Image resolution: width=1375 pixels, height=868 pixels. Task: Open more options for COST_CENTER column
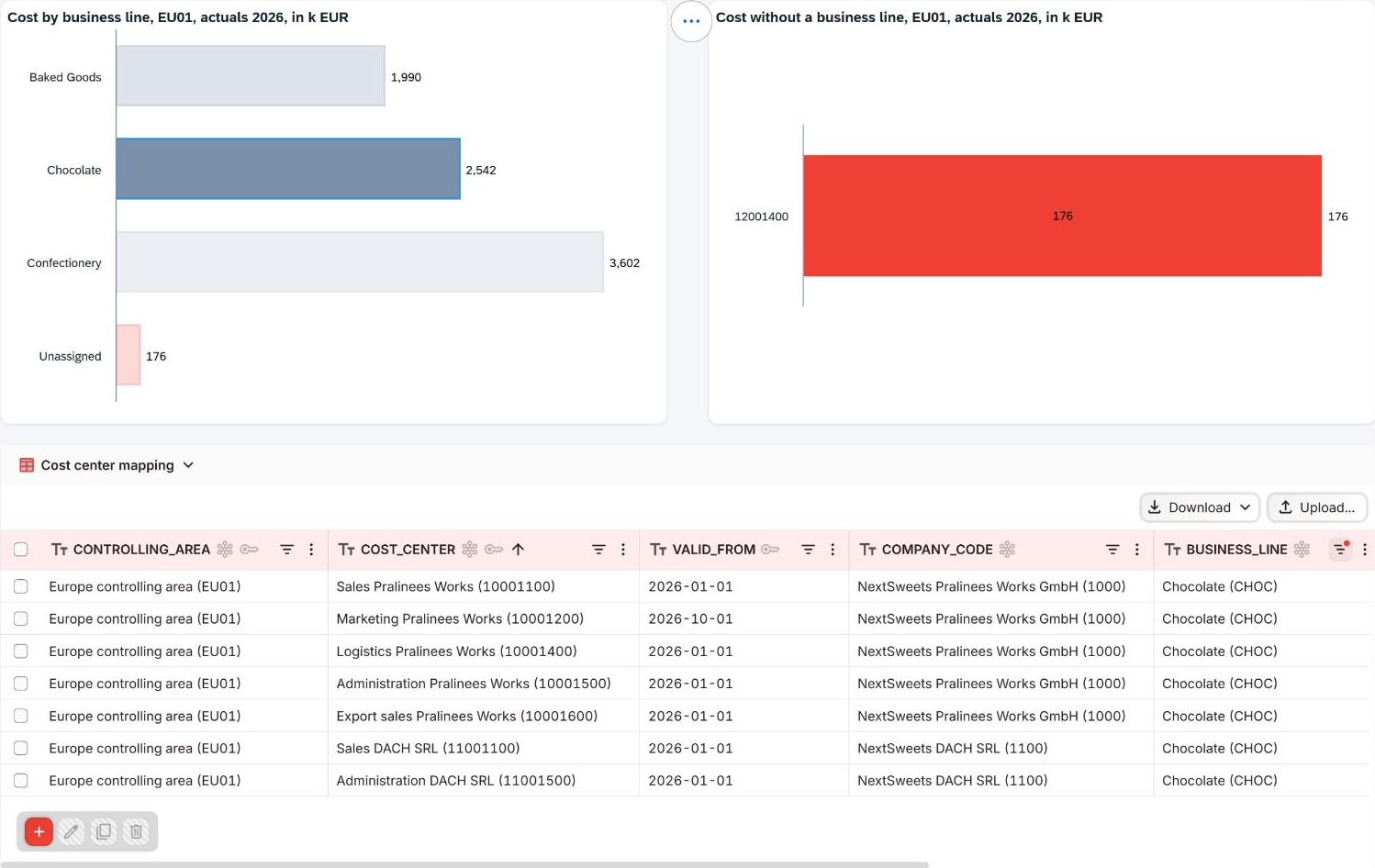pos(623,550)
